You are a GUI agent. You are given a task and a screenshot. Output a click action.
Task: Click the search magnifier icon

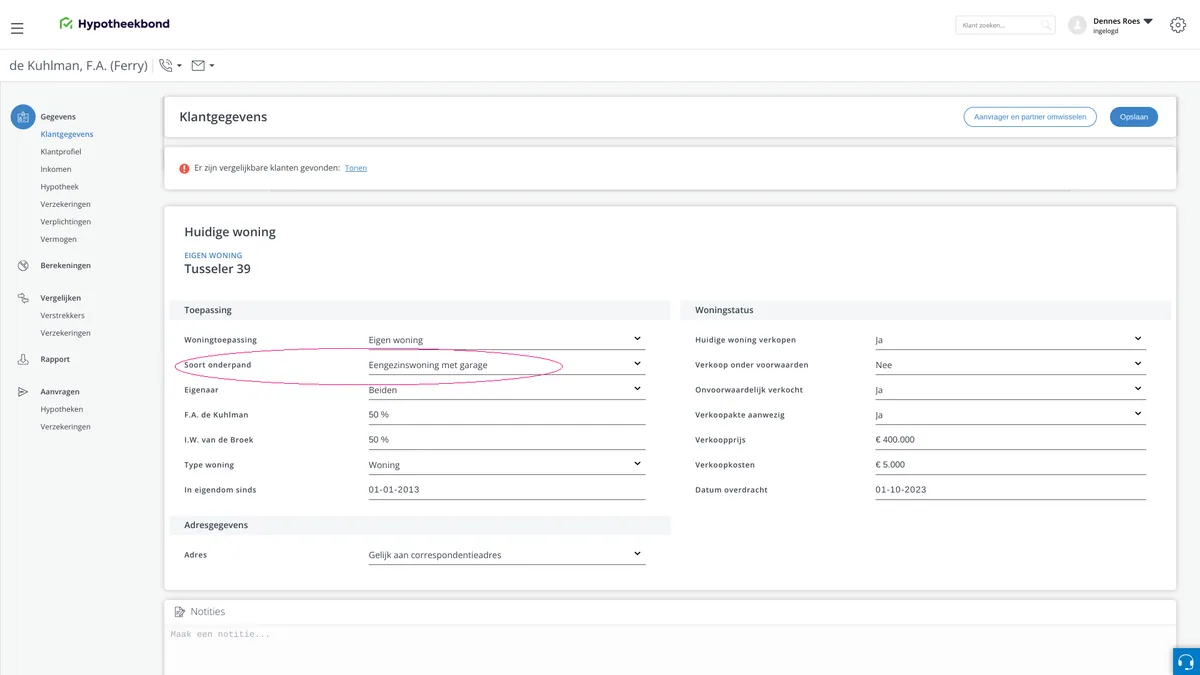point(1046,25)
